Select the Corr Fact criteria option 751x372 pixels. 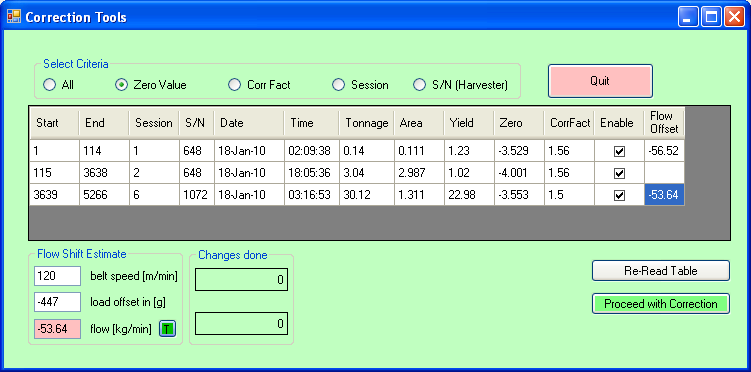click(234, 85)
